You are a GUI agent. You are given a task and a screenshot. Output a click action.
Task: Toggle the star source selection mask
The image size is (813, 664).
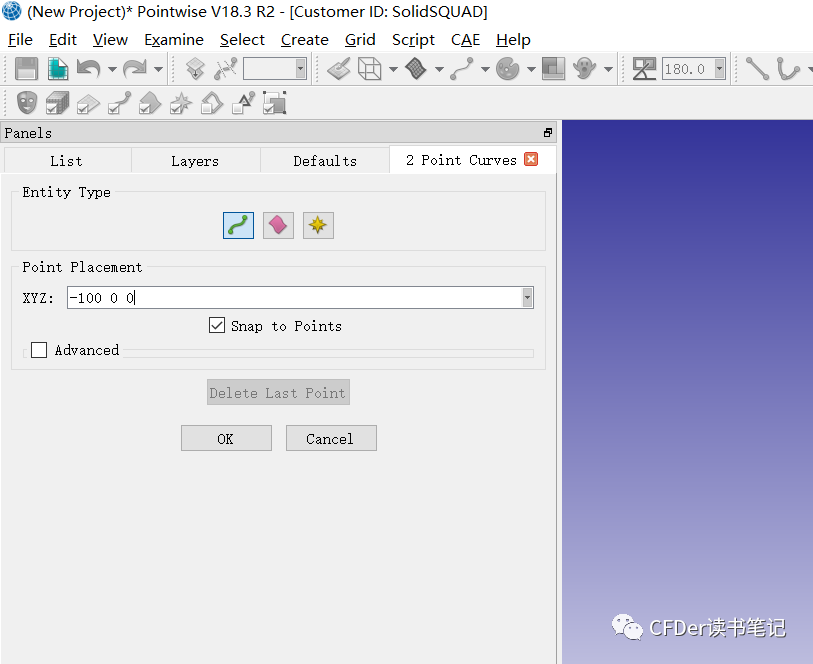[181, 103]
